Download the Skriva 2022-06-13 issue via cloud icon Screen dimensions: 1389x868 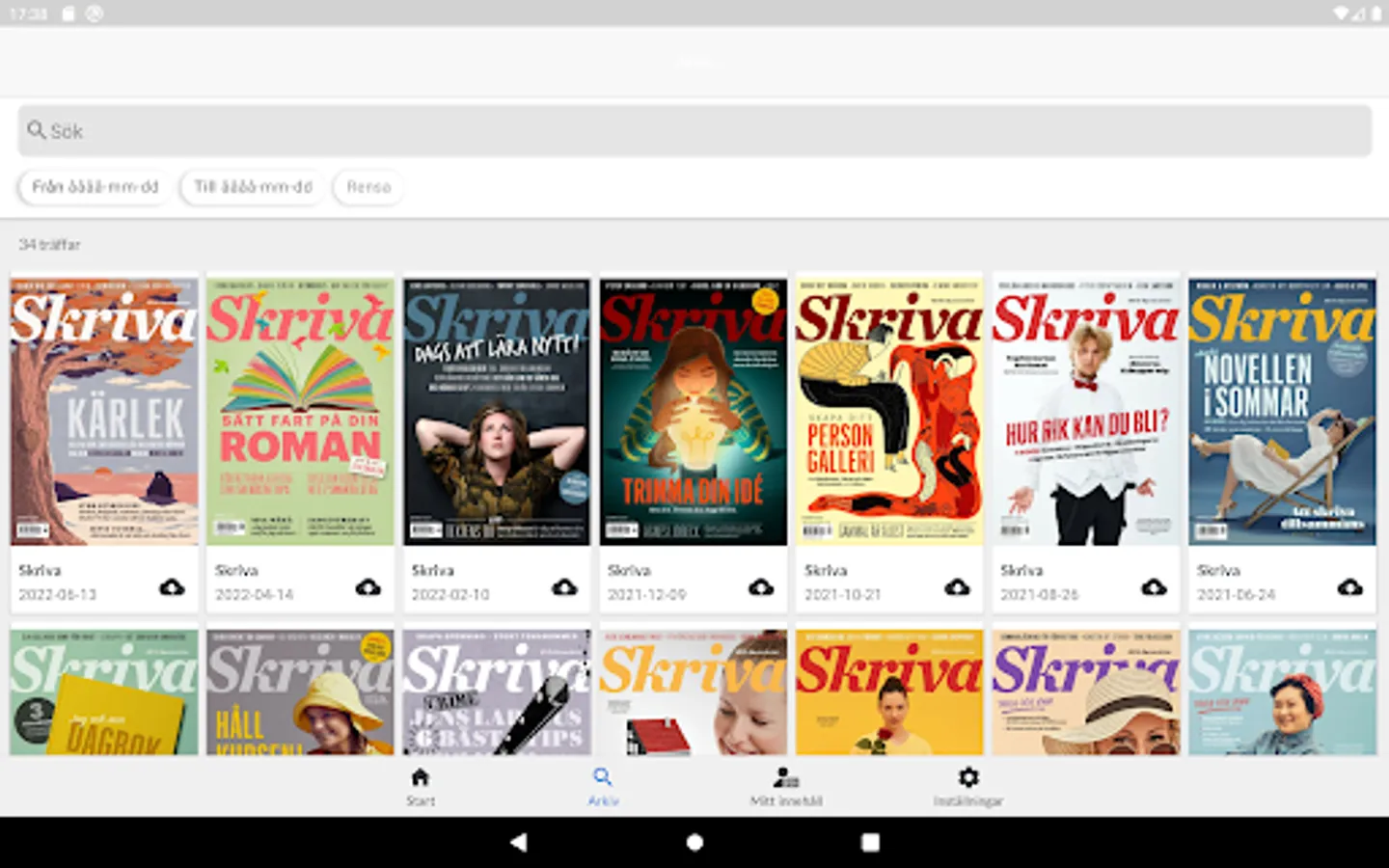click(172, 587)
